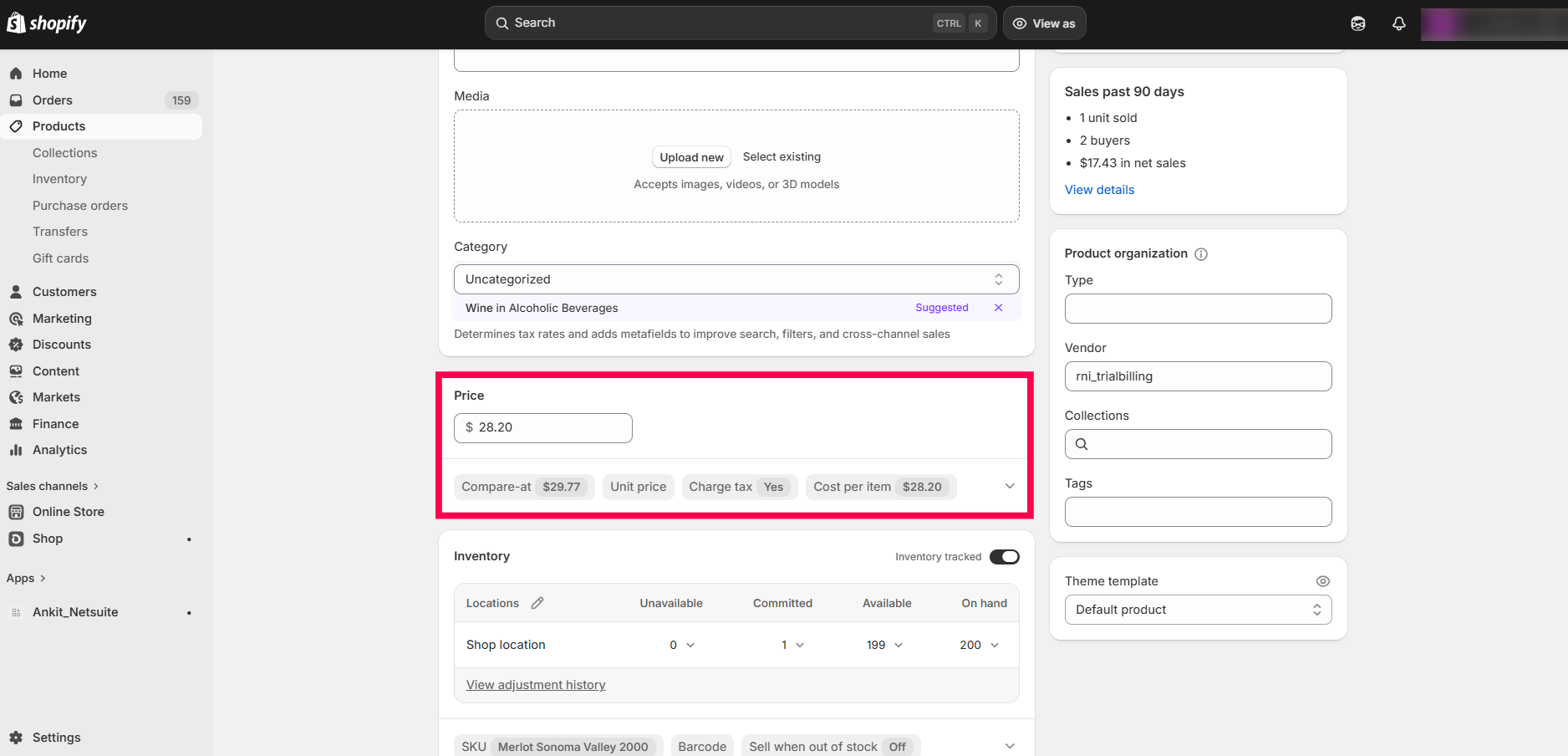Click the pencil icon next to Locations
This screenshot has height=756, width=1568.
(537, 603)
